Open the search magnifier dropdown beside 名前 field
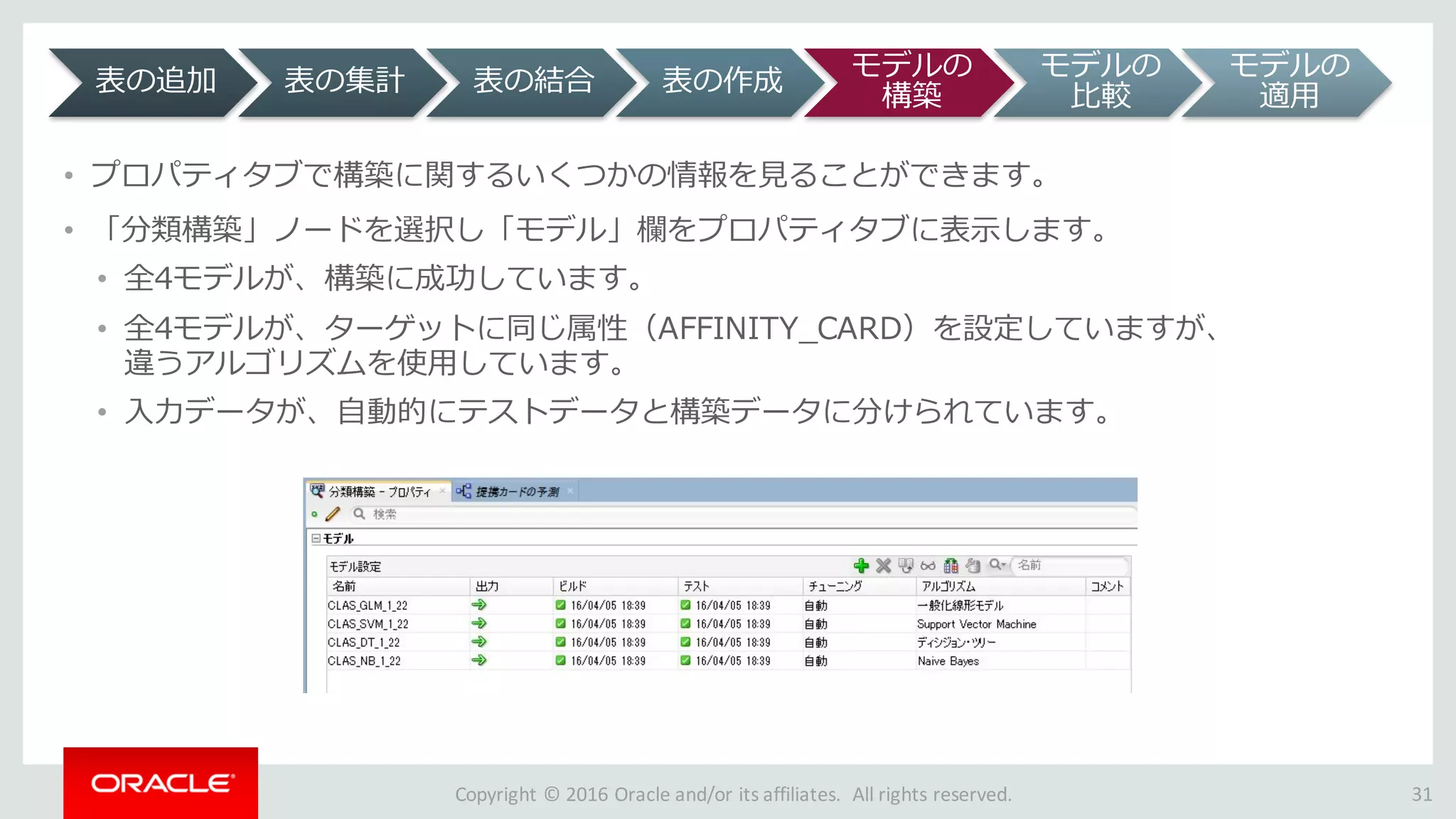The height and width of the screenshot is (819, 1456). pos(997,564)
